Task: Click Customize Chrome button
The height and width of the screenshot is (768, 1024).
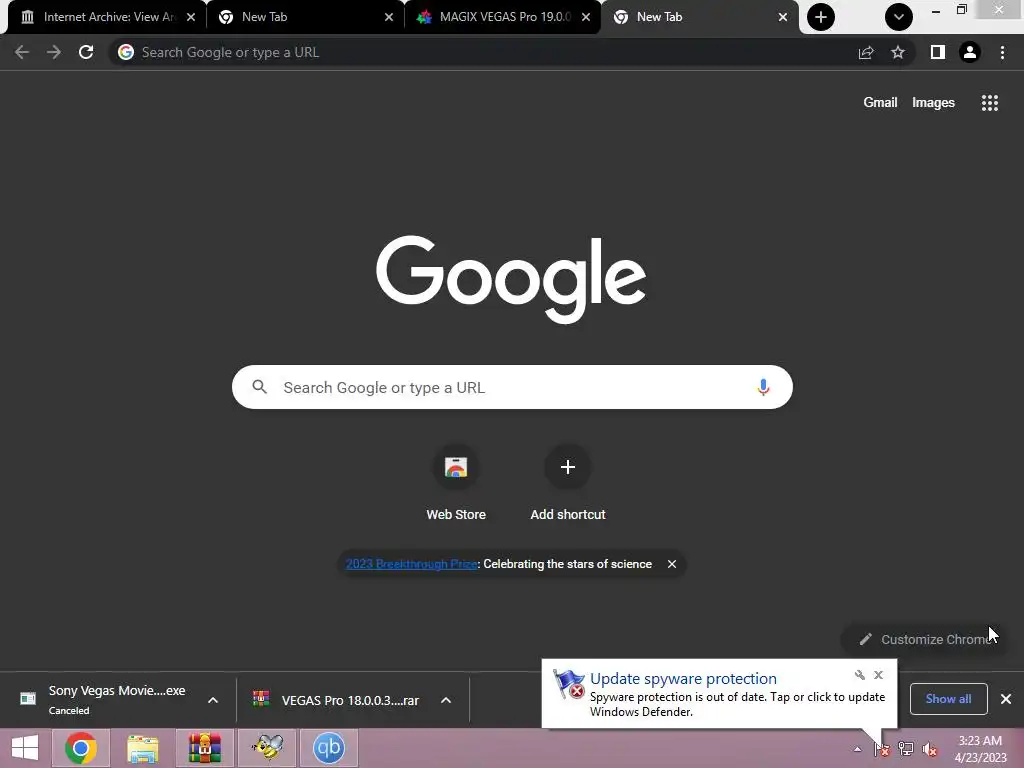Action: click(925, 639)
